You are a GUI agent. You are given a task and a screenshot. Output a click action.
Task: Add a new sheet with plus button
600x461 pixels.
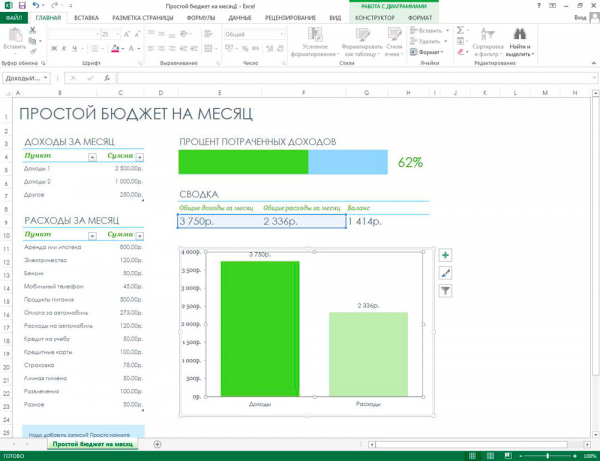[157, 444]
